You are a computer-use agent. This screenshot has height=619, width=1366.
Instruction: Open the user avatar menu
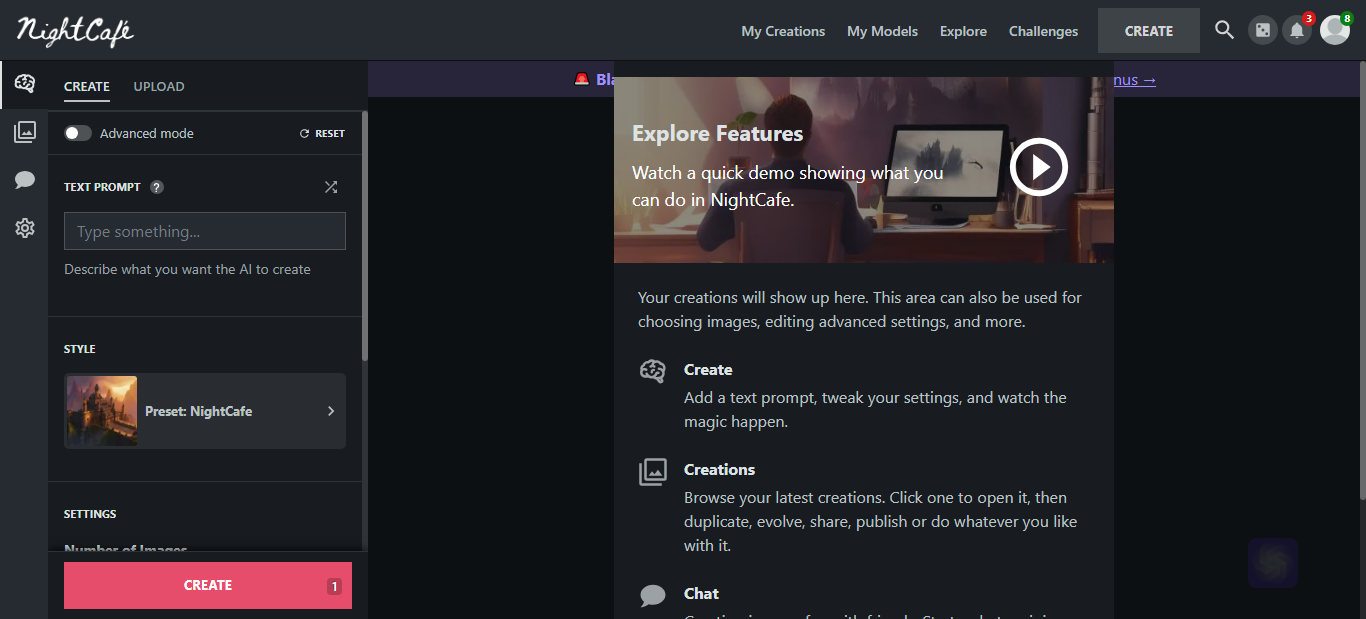[x=1335, y=30]
